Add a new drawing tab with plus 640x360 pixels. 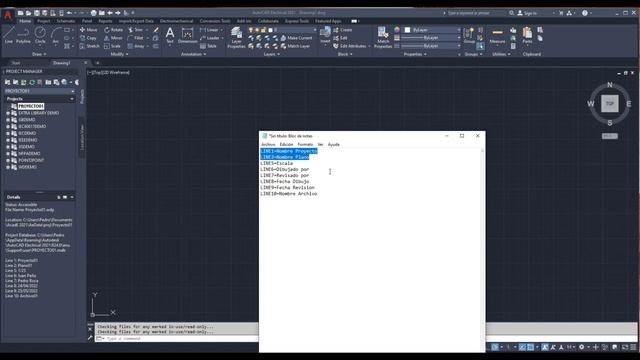tap(98, 63)
